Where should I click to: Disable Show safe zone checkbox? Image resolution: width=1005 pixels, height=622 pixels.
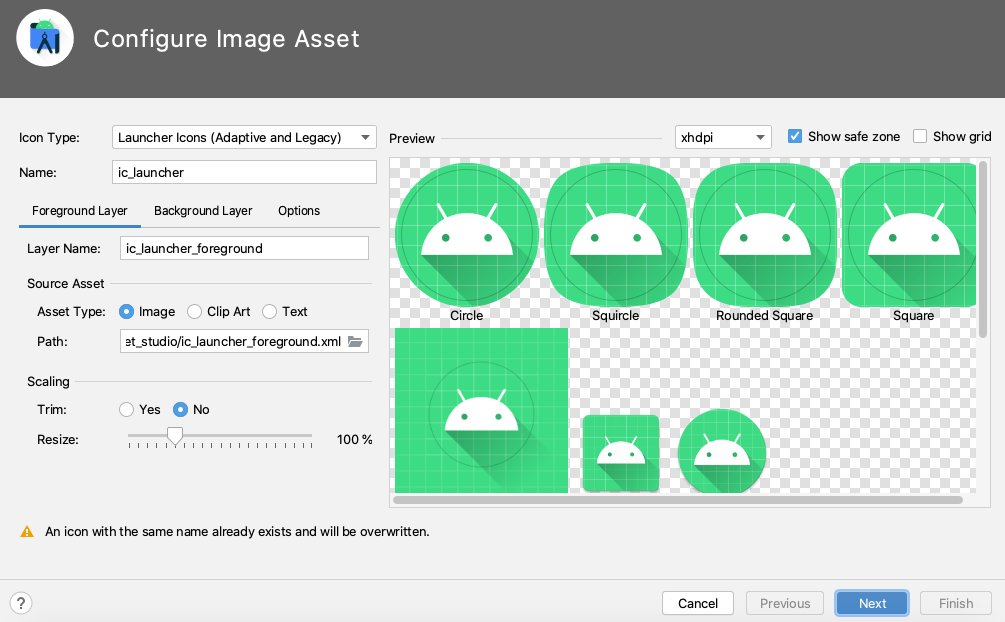tap(795, 136)
